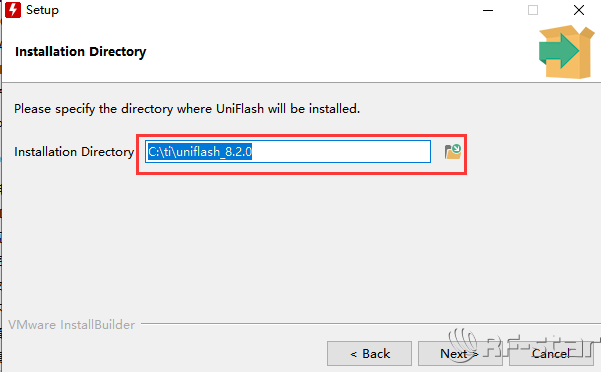
Task: Click the Installation Directory heading
Action: pyautogui.click(x=80, y=52)
